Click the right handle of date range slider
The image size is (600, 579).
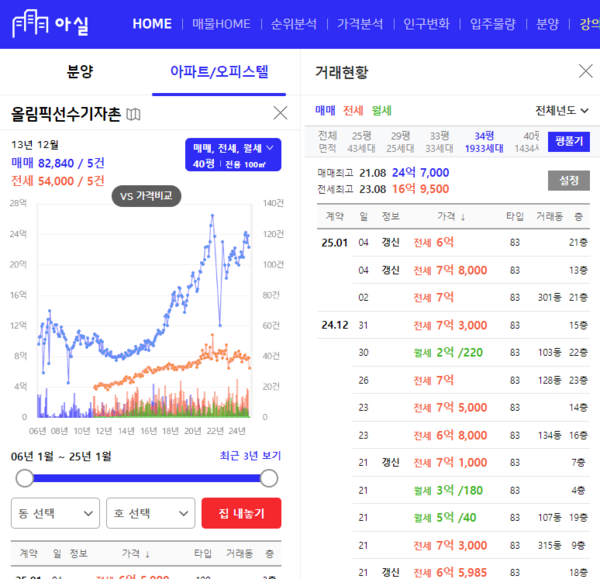pos(269,478)
